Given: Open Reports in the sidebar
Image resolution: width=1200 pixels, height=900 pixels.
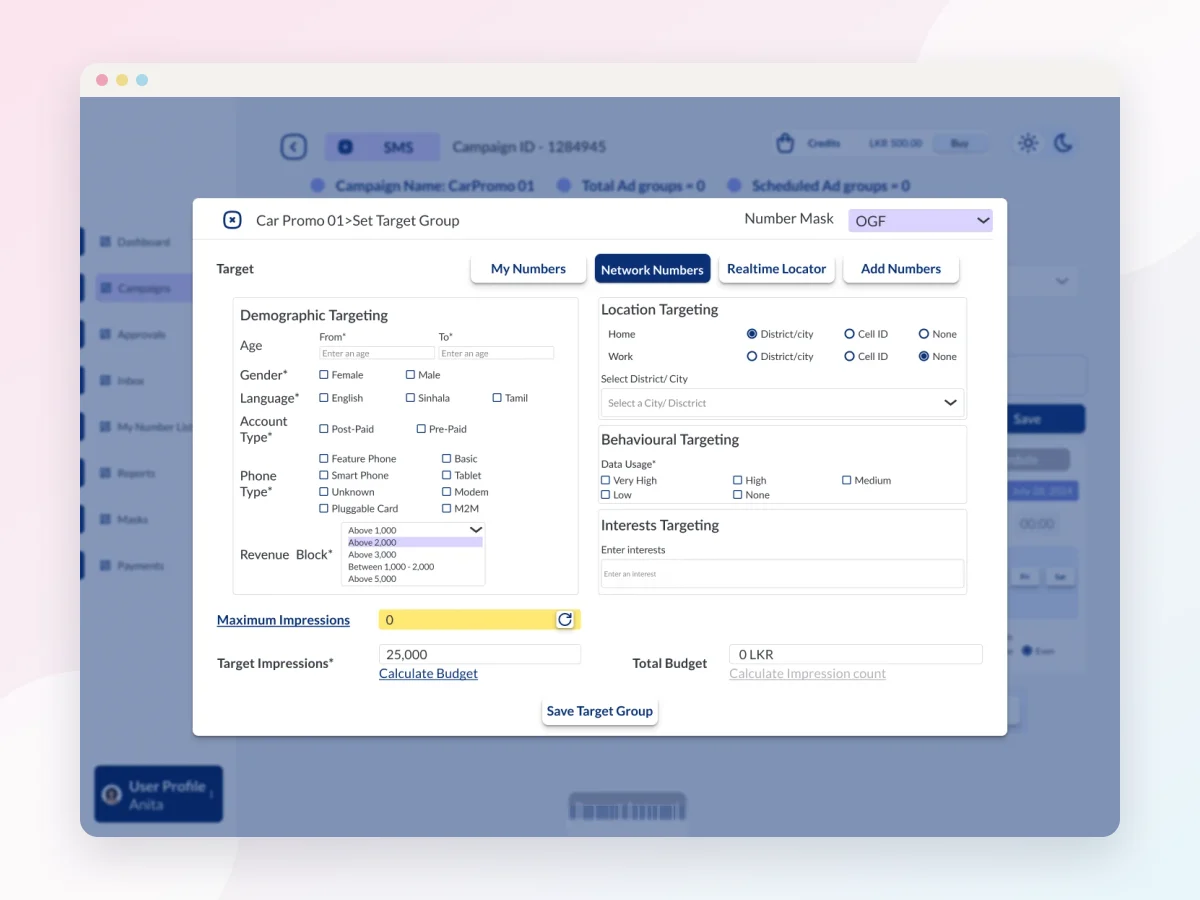Looking at the screenshot, I should point(128,473).
